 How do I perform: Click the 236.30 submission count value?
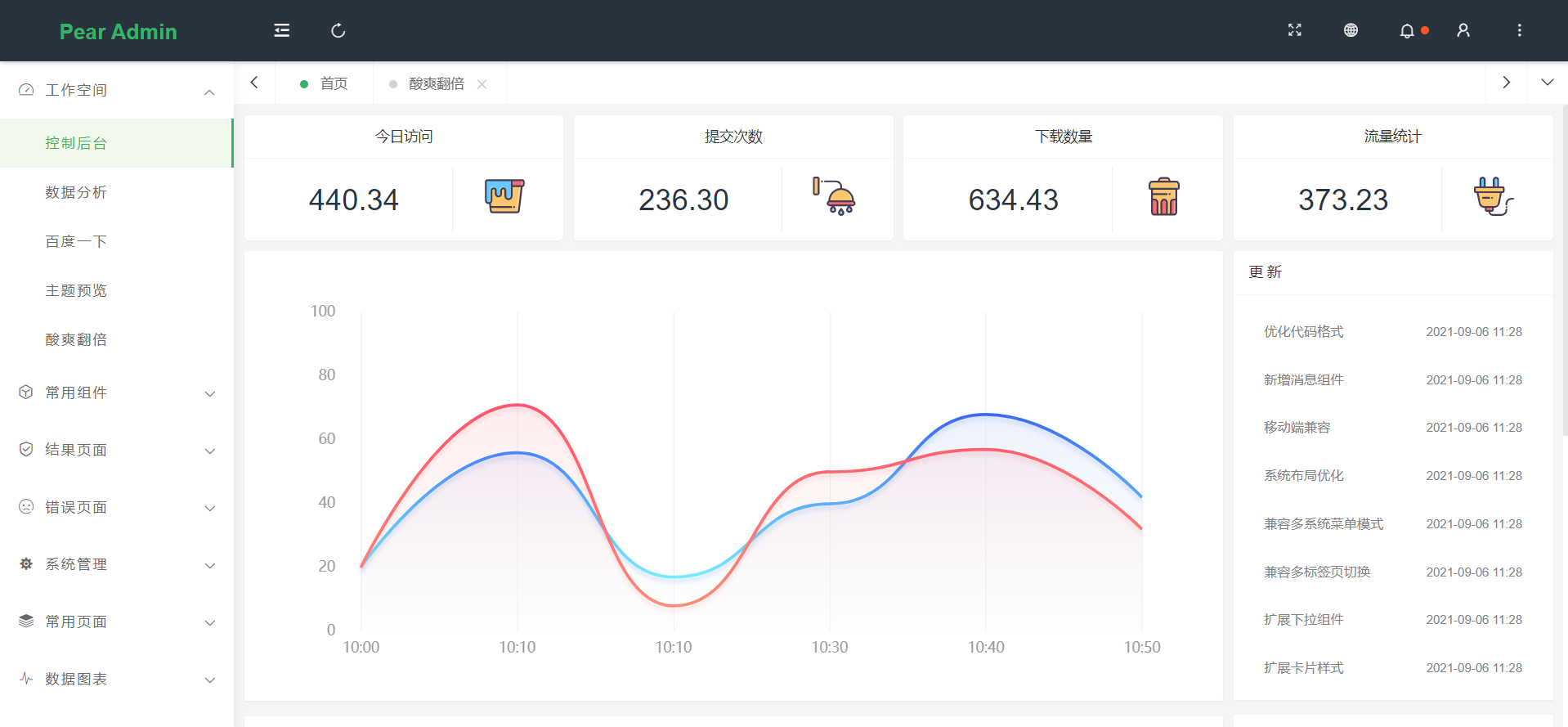click(683, 200)
